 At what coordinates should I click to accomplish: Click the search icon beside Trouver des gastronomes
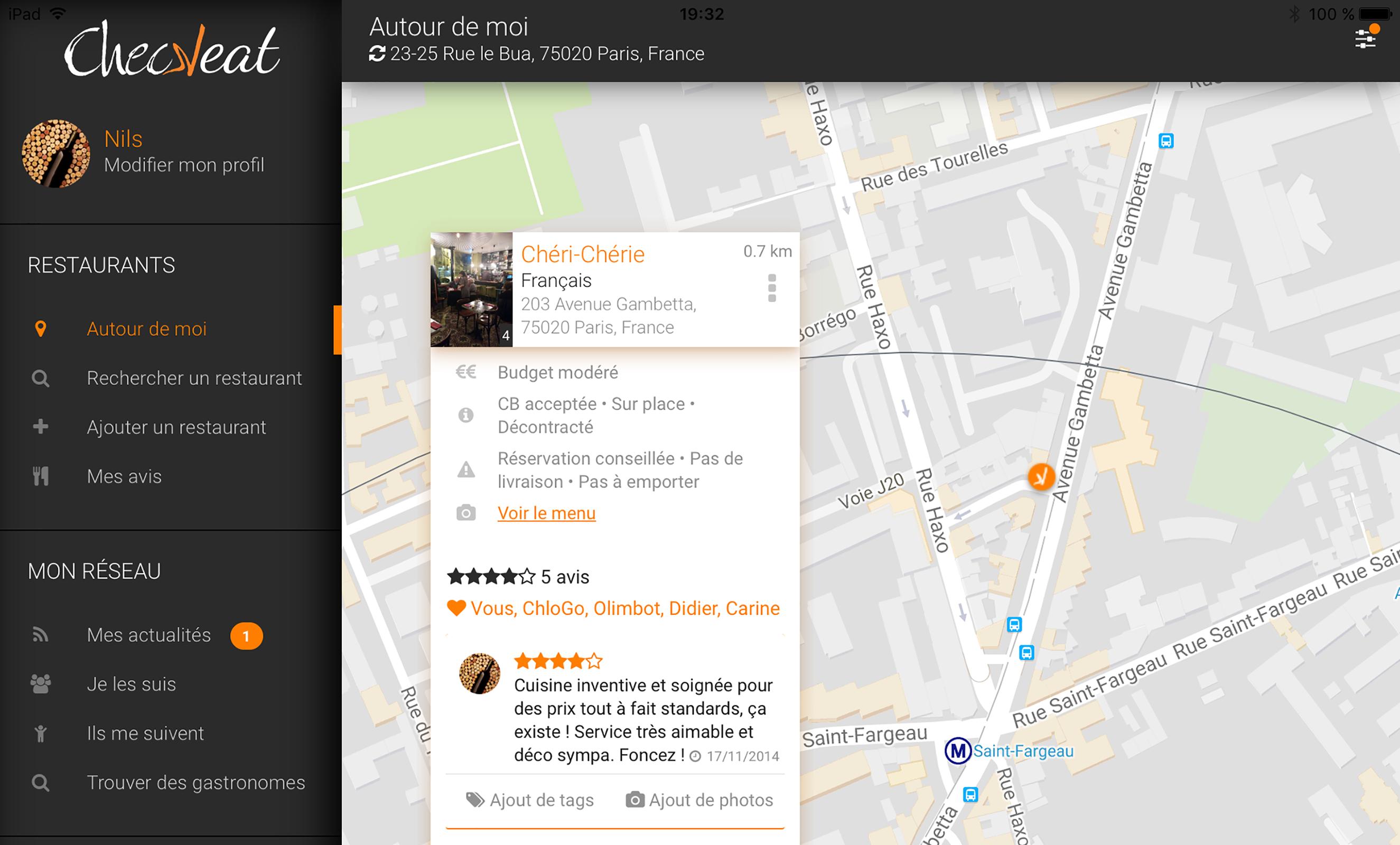40,783
